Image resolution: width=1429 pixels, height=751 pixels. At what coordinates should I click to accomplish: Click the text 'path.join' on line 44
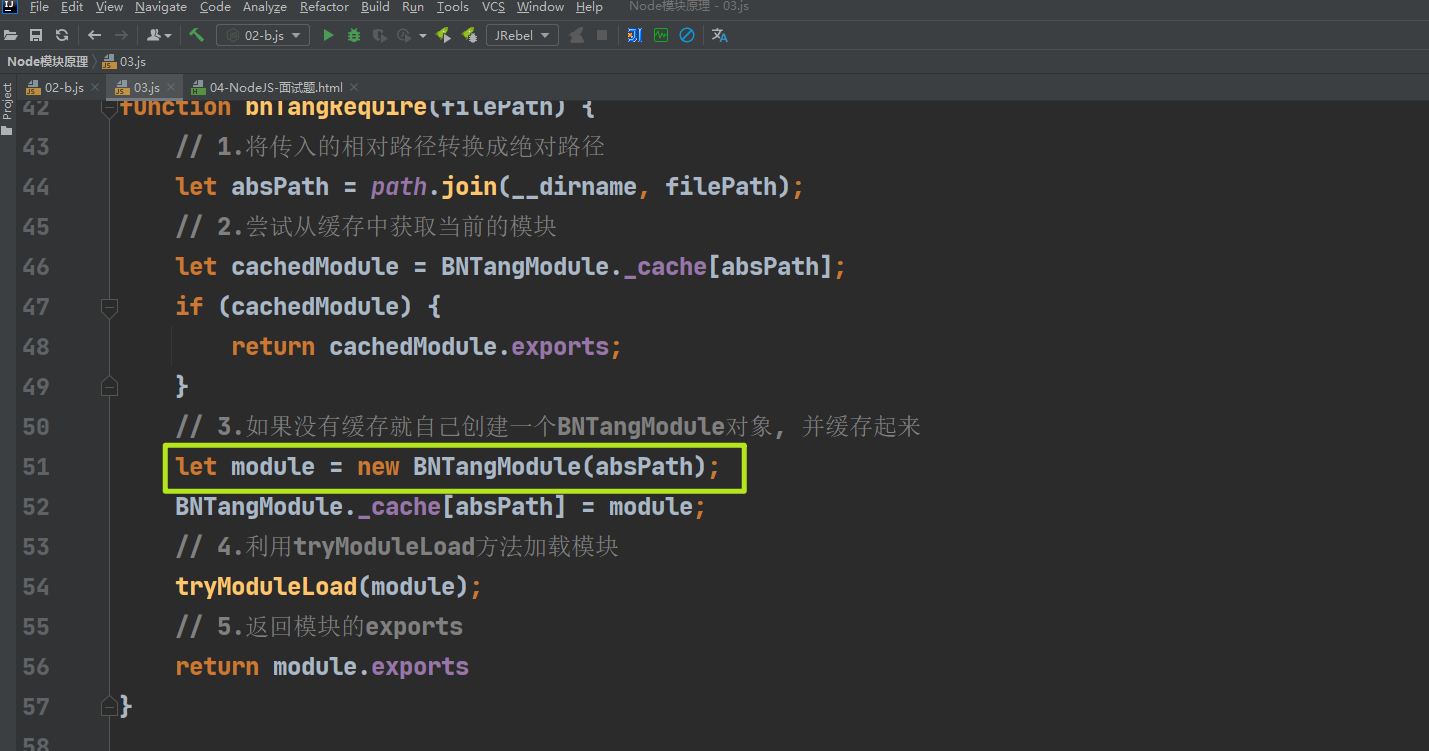(x=435, y=187)
